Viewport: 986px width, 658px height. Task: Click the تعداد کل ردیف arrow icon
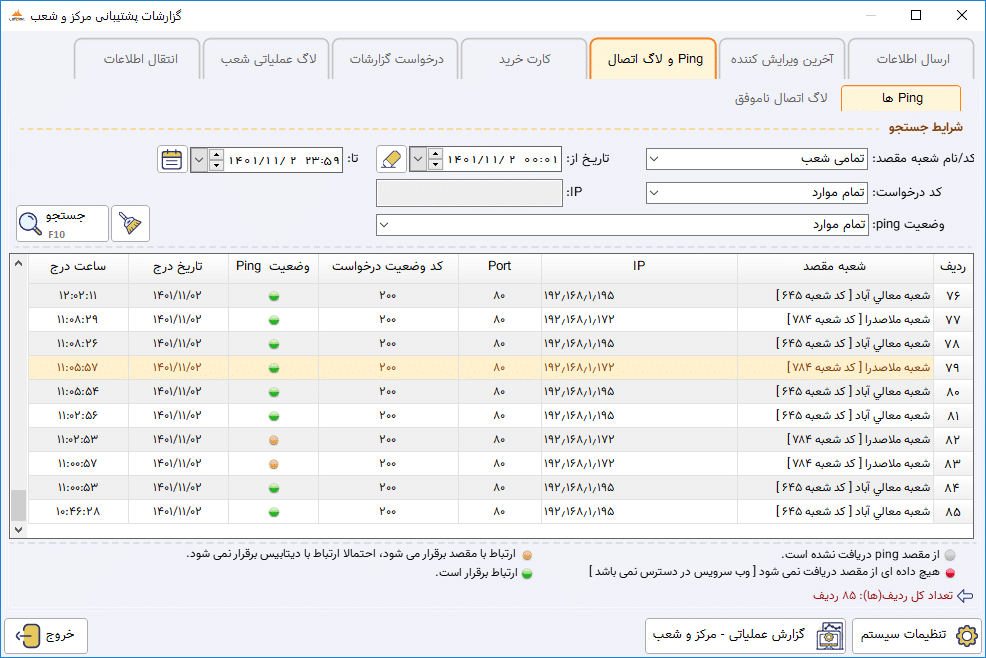point(965,596)
